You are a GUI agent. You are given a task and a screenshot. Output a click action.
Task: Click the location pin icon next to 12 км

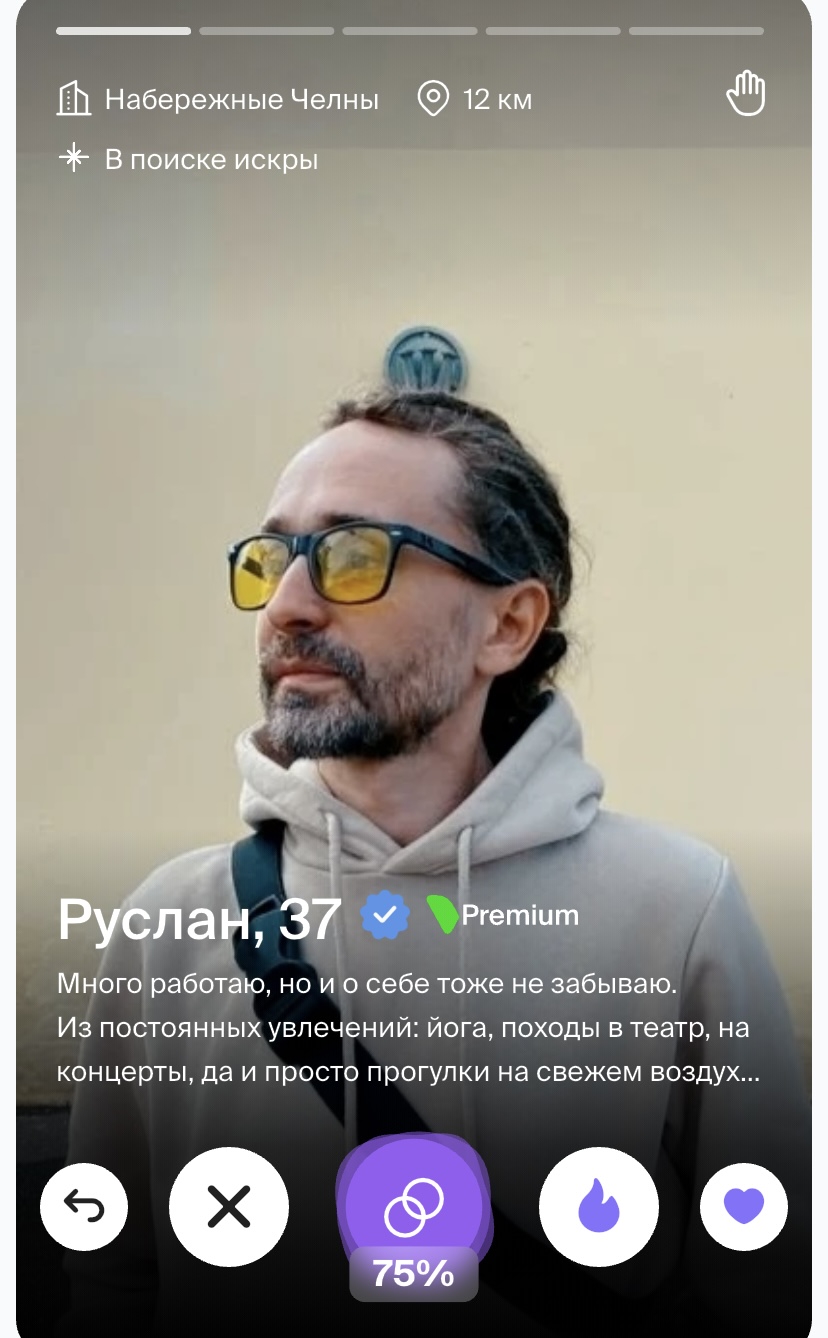coord(433,99)
